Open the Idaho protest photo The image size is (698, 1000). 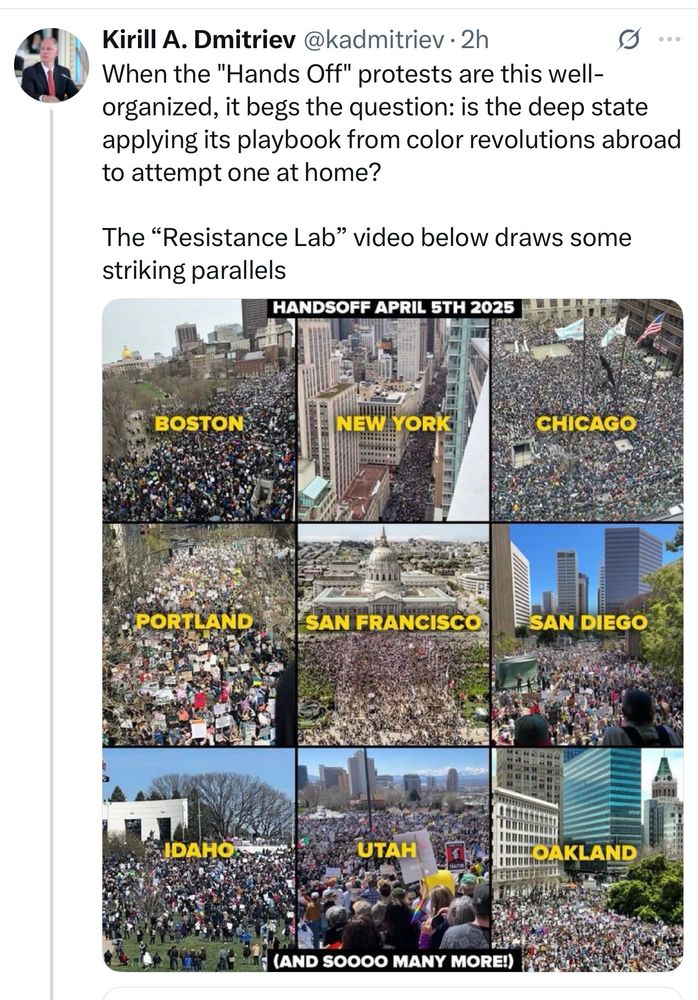[x=199, y=860]
